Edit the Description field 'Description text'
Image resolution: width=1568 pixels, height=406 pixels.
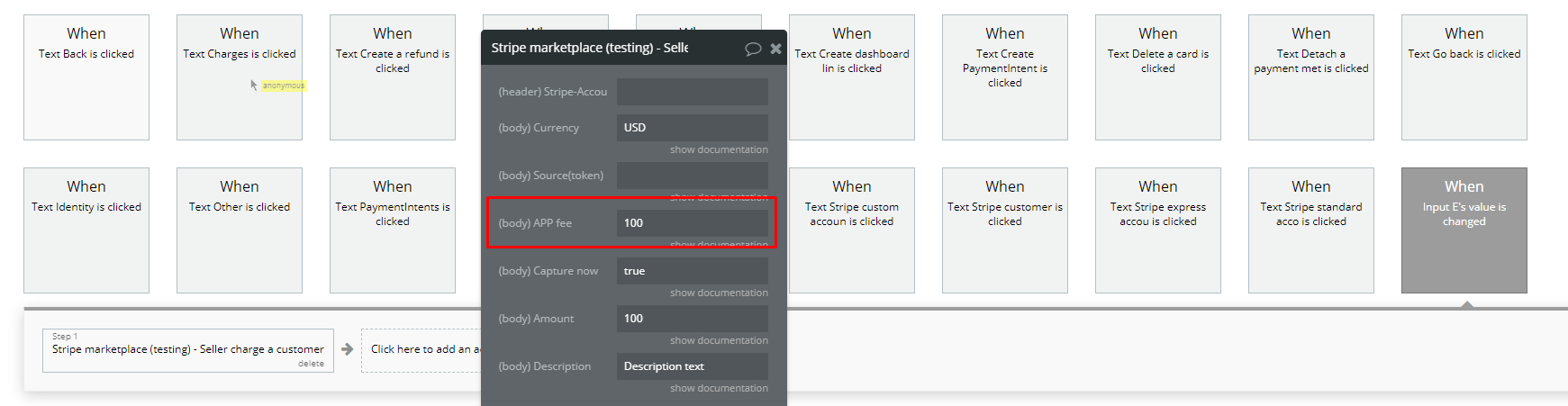pos(693,366)
